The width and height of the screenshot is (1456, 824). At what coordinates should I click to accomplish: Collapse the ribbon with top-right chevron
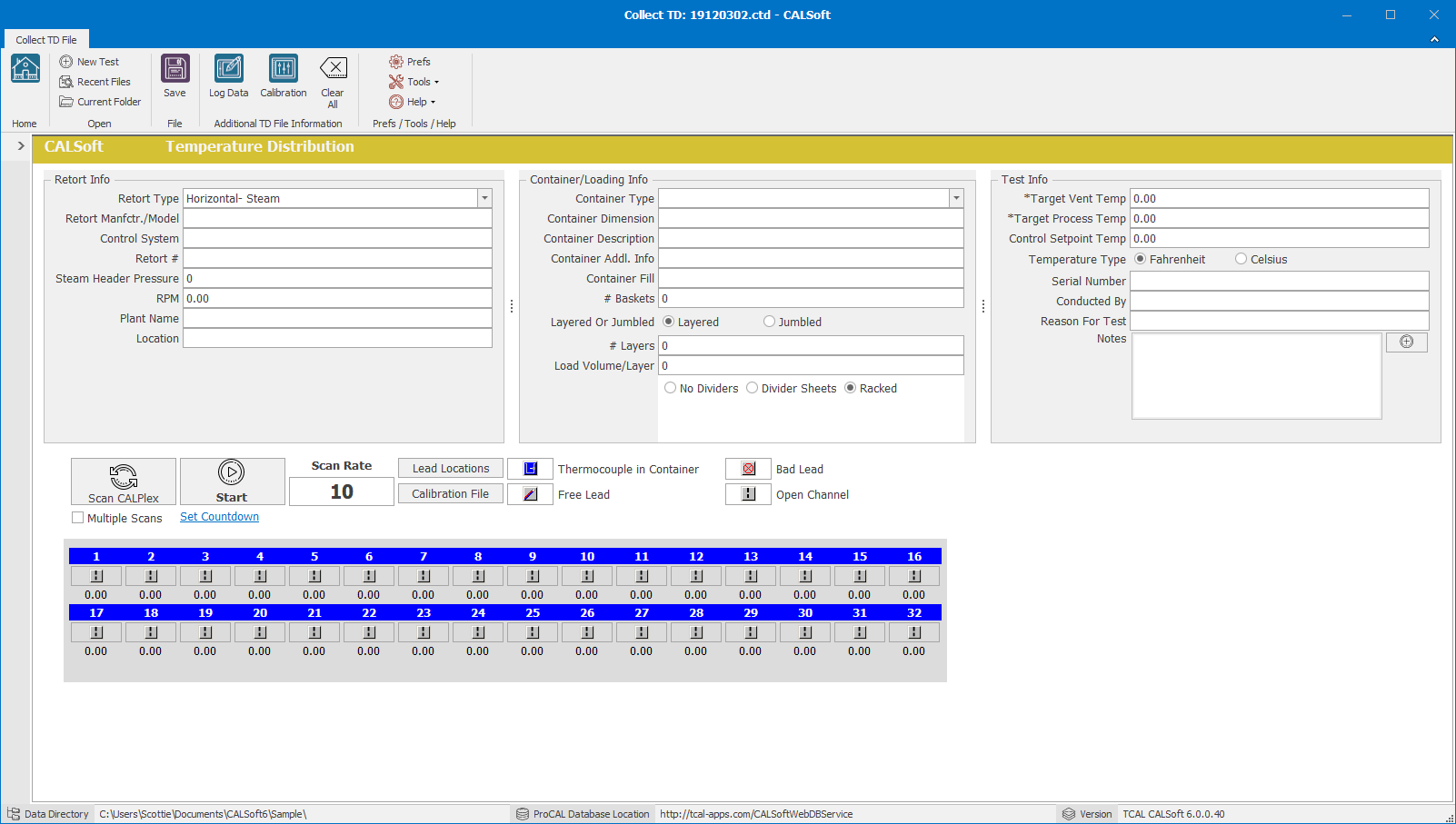[1434, 39]
